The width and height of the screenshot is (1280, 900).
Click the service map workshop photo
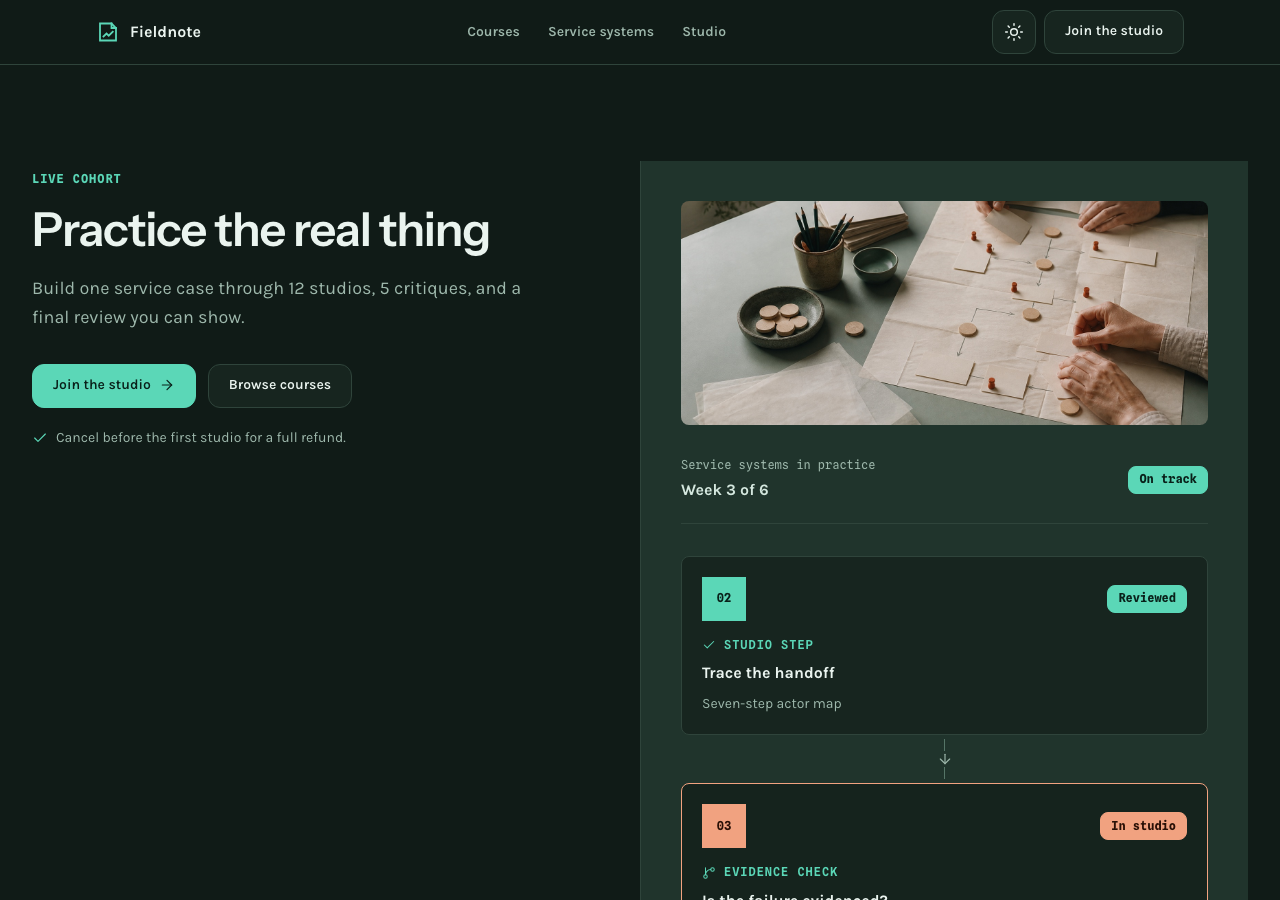(944, 313)
